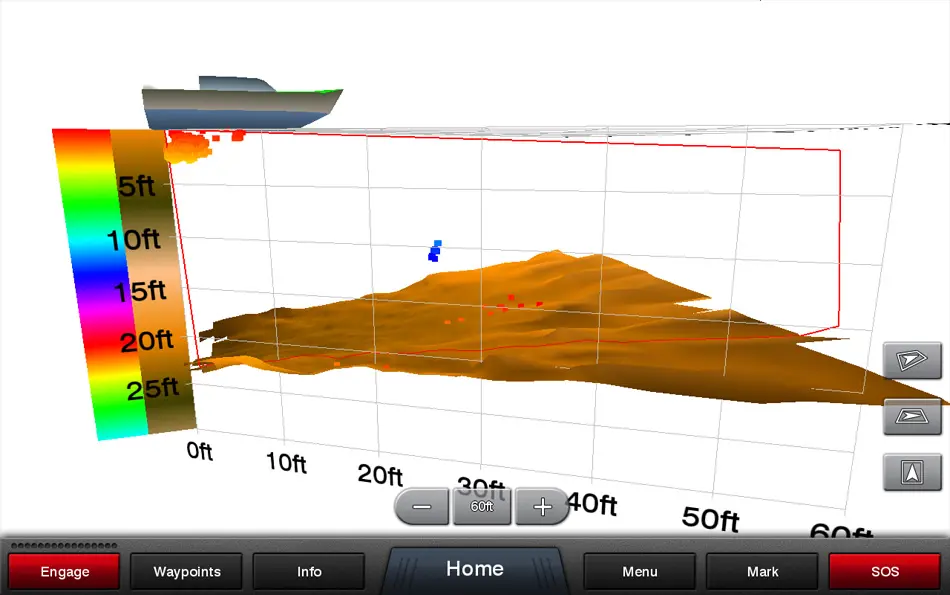Select the blue sonar target in water
The image size is (950, 595).
tap(435, 250)
